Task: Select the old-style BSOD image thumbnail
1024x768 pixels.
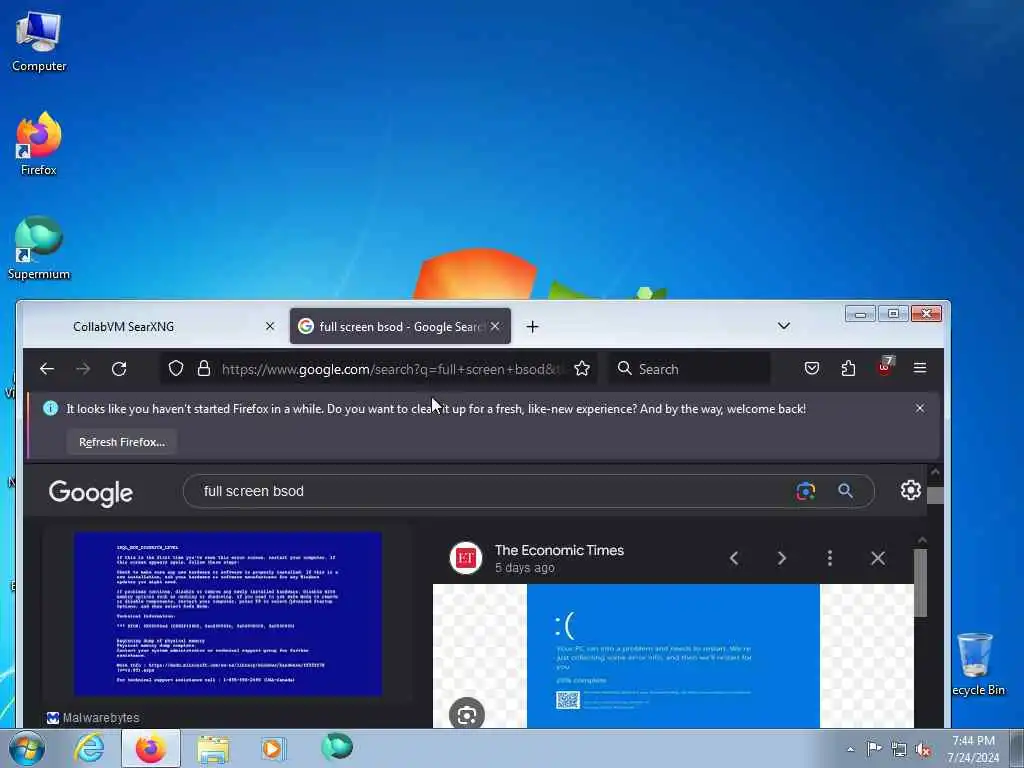Action: pyautogui.click(x=228, y=614)
